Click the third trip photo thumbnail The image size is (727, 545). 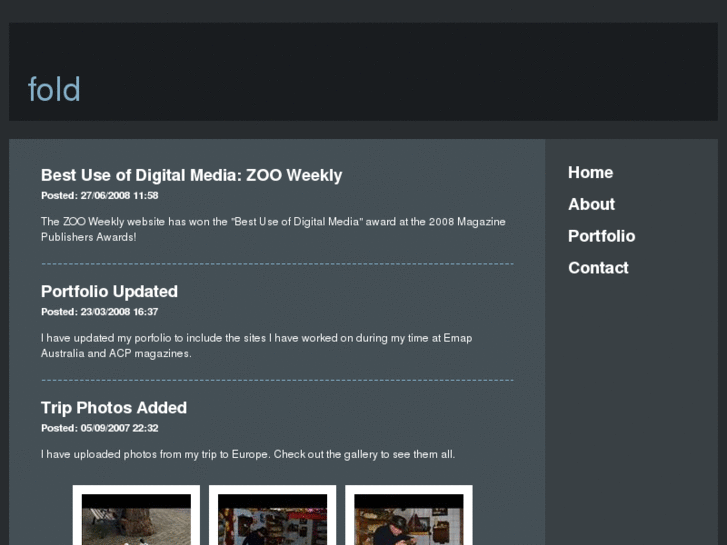point(409,515)
